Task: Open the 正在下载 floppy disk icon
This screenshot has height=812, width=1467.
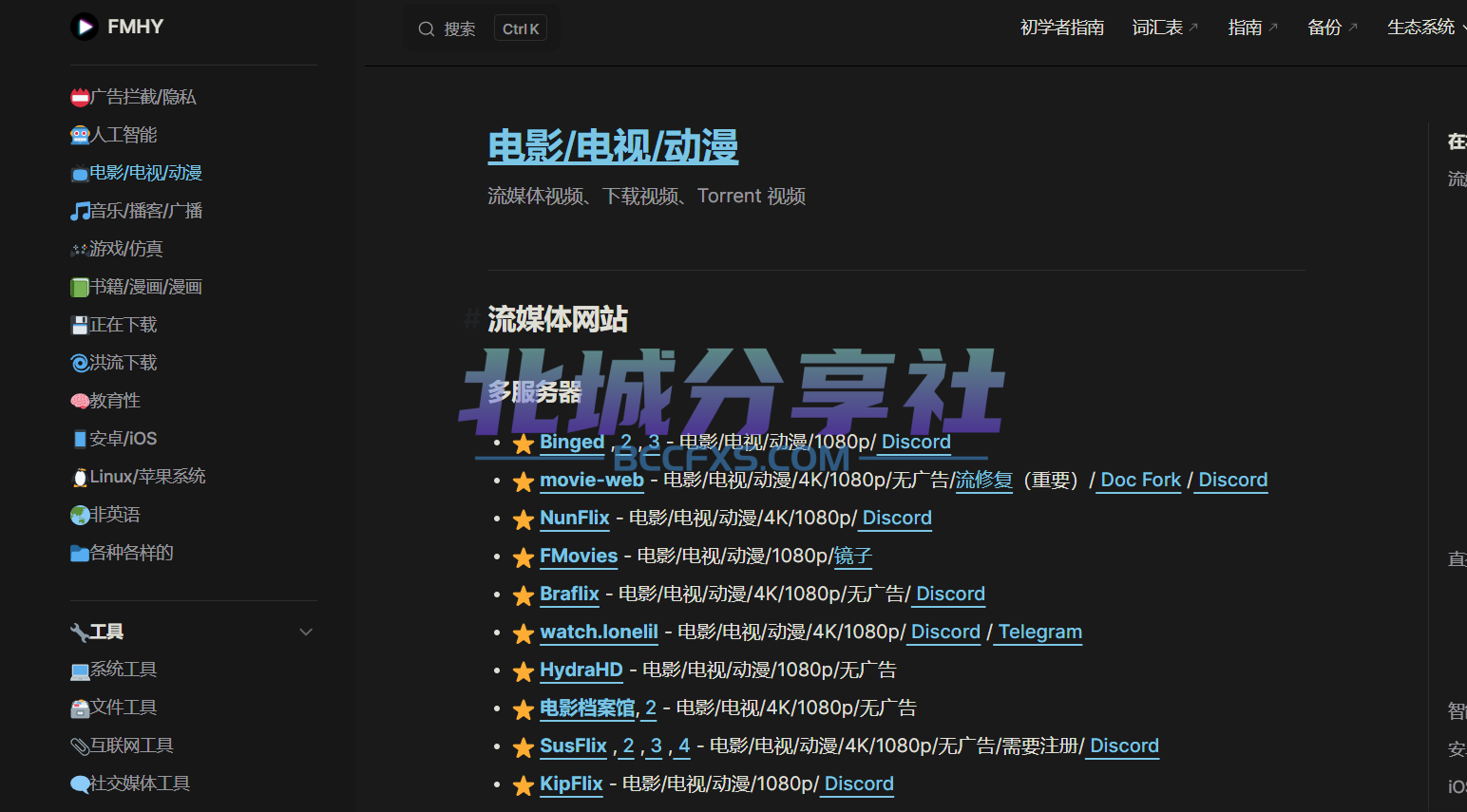Action: tap(80, 325)
